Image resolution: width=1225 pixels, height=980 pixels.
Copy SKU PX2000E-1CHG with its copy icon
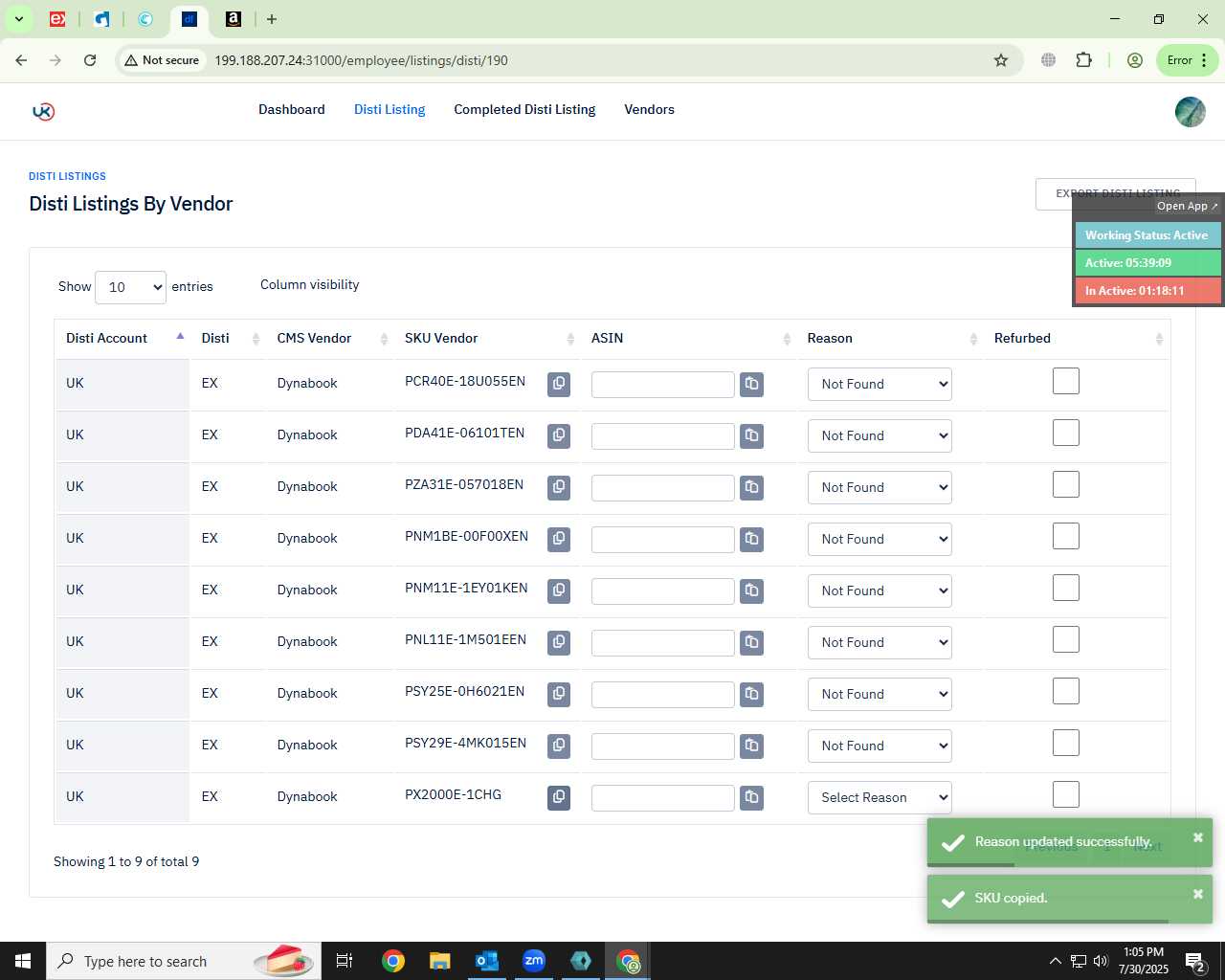[x=559, y=797]
